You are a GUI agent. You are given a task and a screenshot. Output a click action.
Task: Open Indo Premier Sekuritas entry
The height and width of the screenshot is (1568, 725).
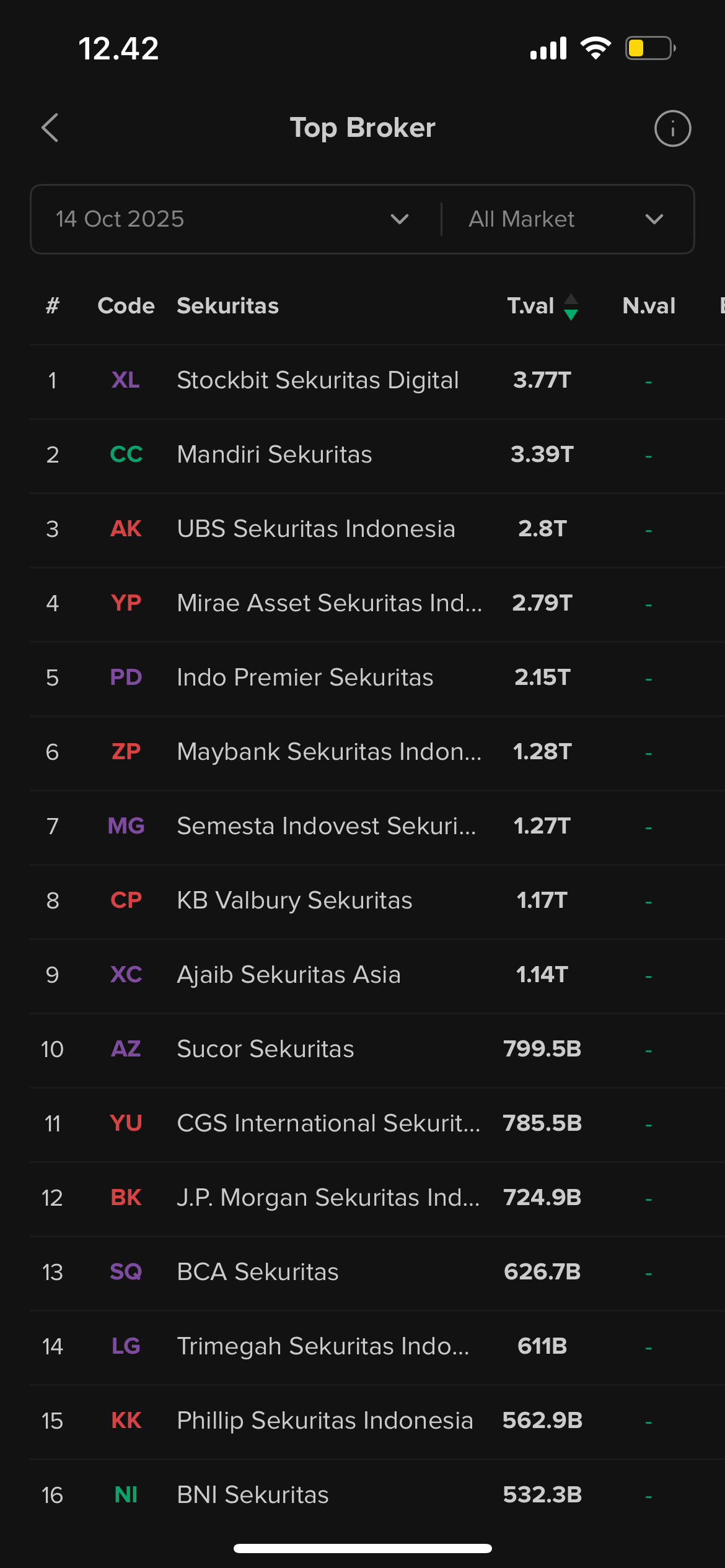coord(305,677)
